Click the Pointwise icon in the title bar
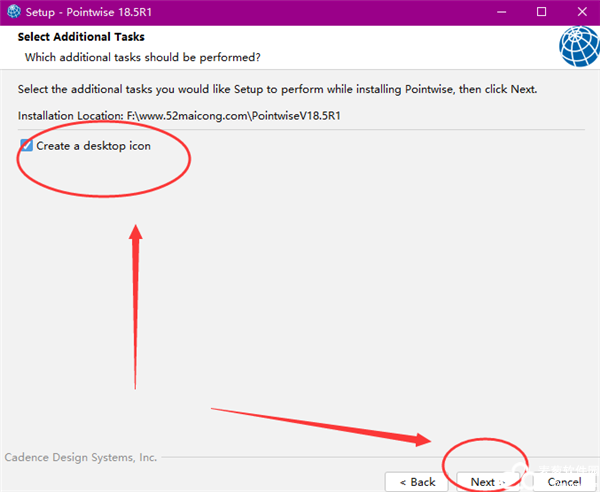Image resolution: width=600 pixels, height=492 pixels. (x=14, y=12)
